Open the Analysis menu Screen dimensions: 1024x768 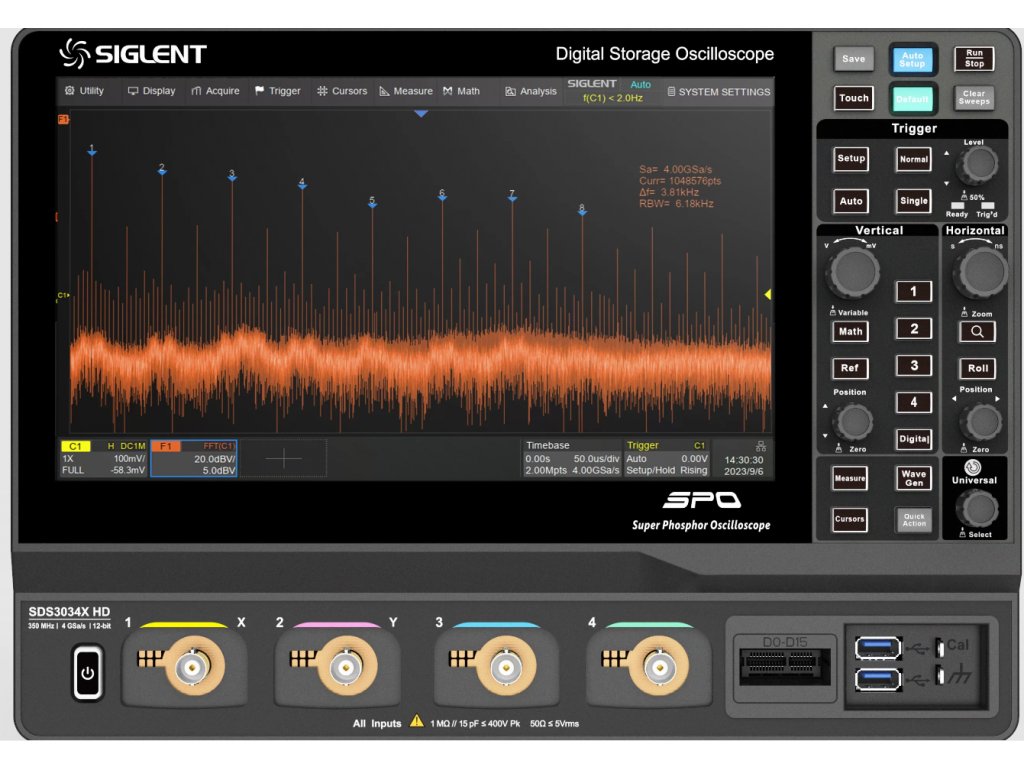click(531, 91)
